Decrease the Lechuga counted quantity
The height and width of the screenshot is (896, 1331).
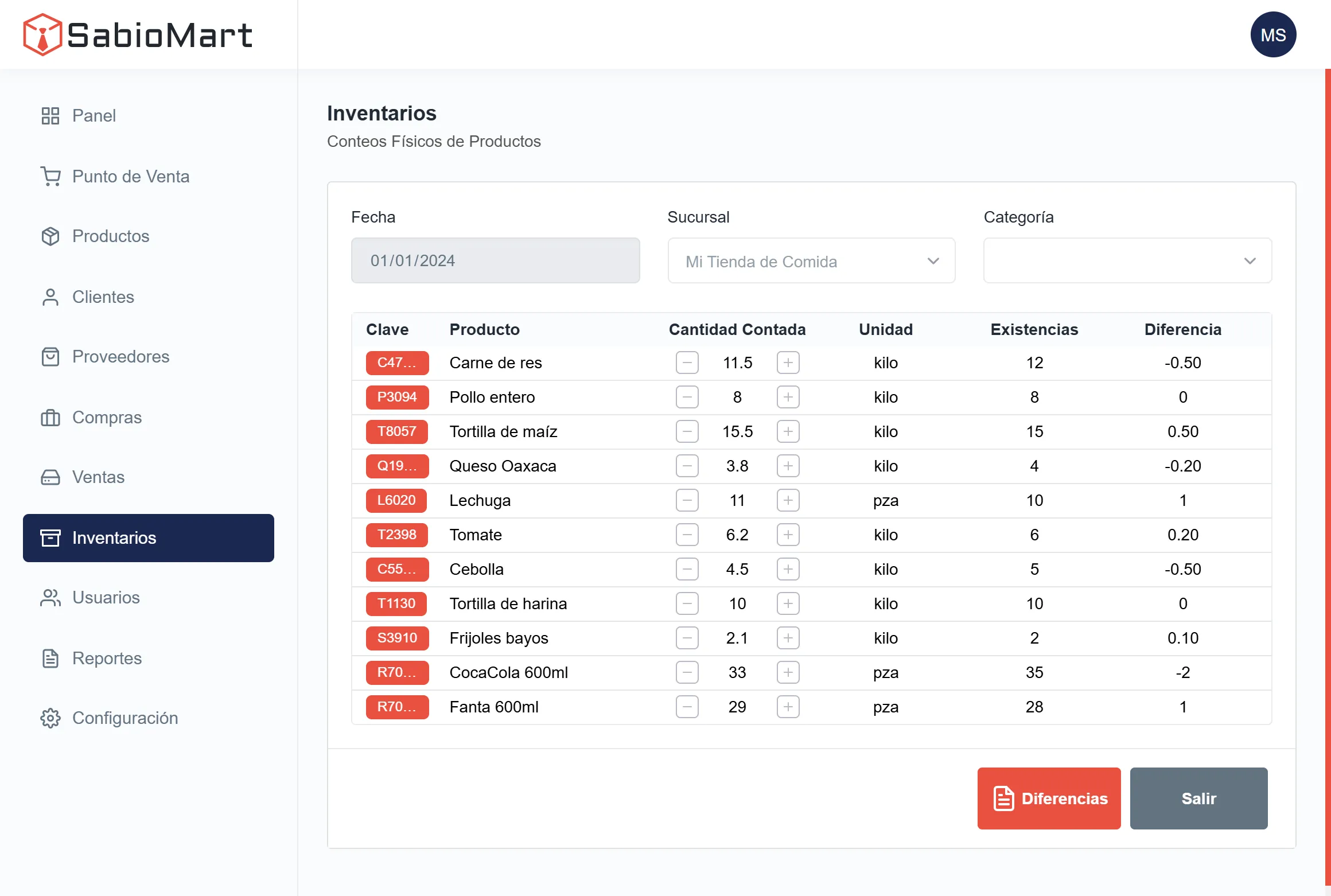(x=687, y=500)
